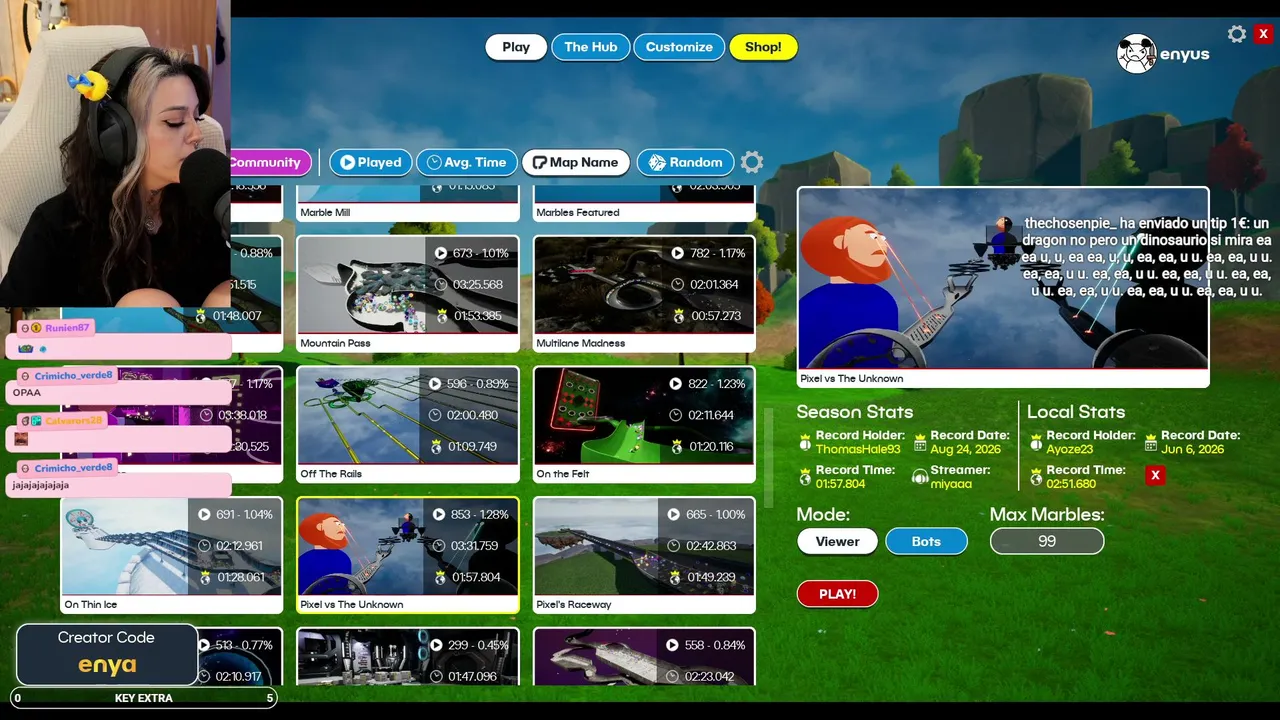Click the Streamer headphones icon
The width and height of the screenshot is (1280, 720).
point(920,477)
